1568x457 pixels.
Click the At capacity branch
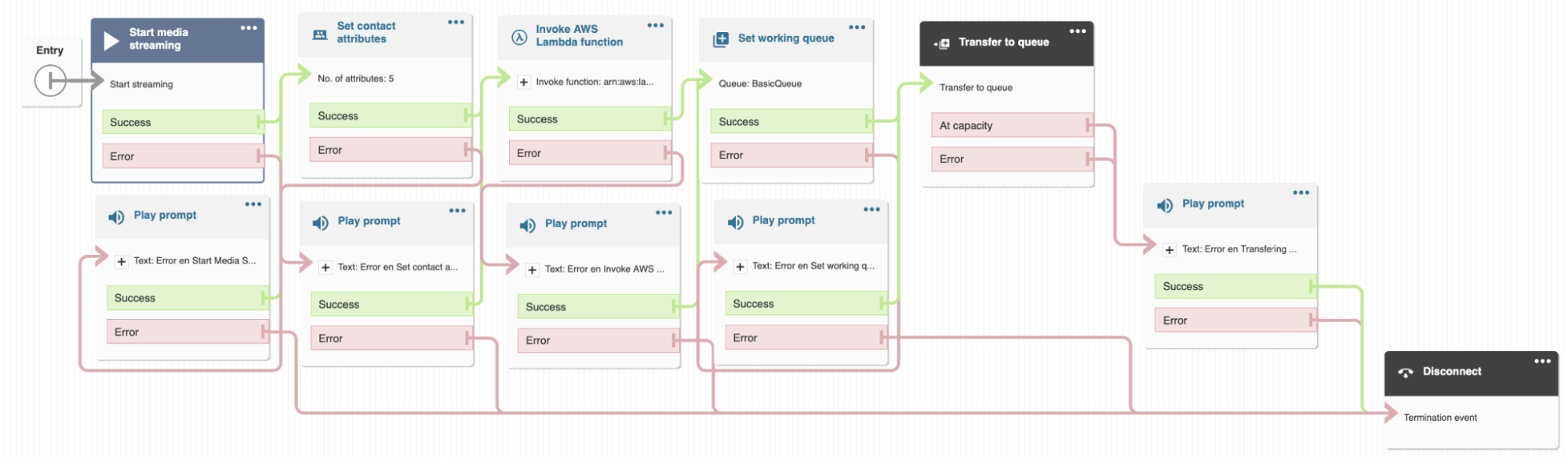1012,125
